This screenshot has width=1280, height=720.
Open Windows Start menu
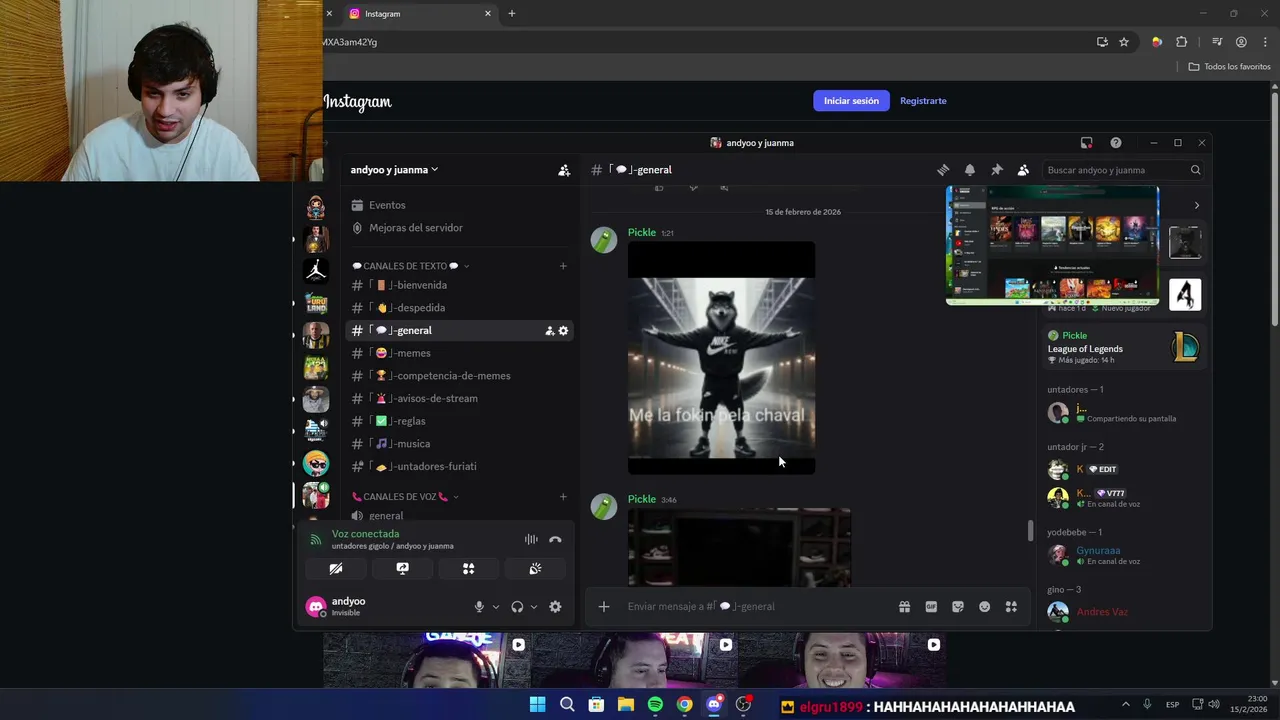(x=537, y=705)
